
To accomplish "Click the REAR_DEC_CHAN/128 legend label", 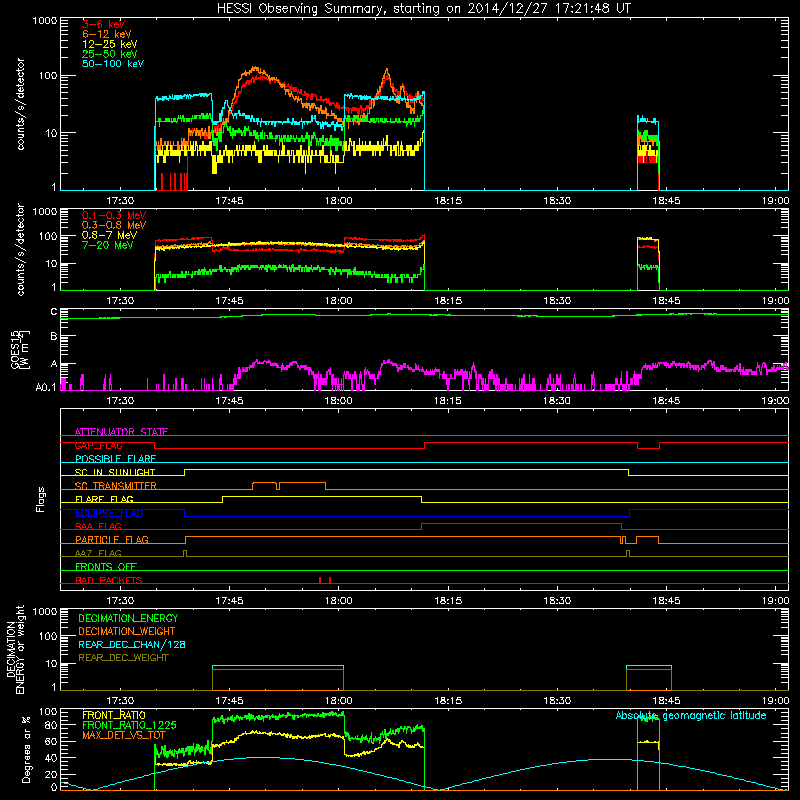I will [x=132, y=644].
